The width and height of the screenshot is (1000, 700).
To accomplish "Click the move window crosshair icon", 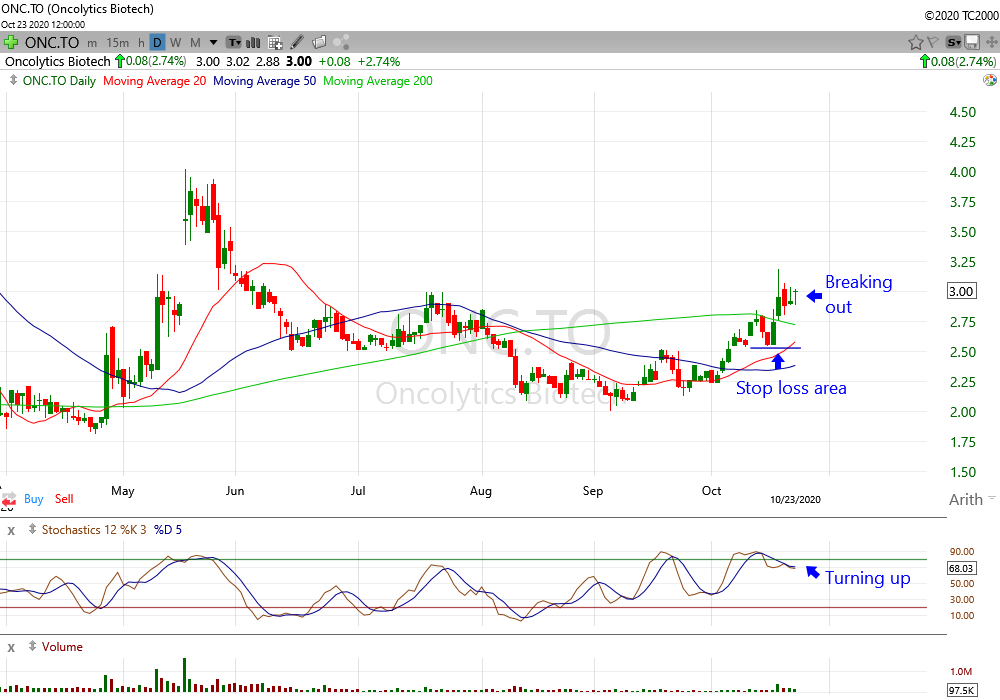I will [992, 43].
